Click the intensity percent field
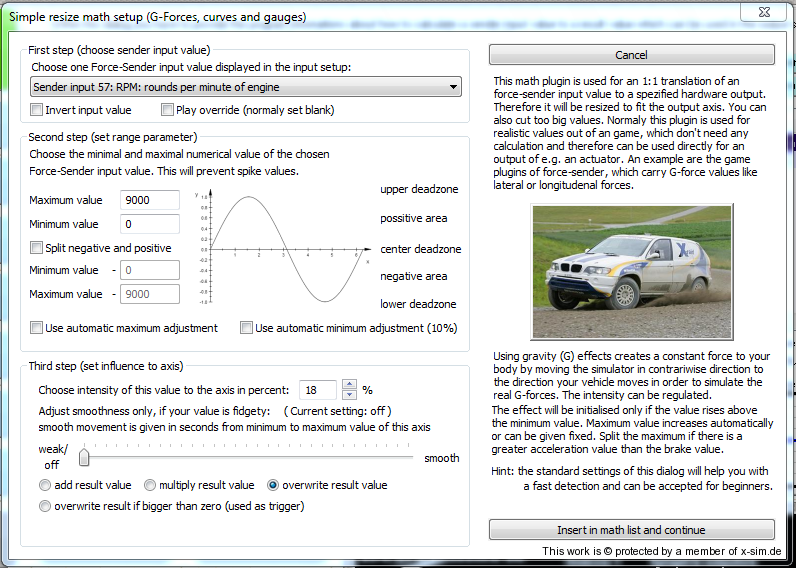The height and width of the screenshot is (568, 796). pyautogui.click(x=318, y=390)
